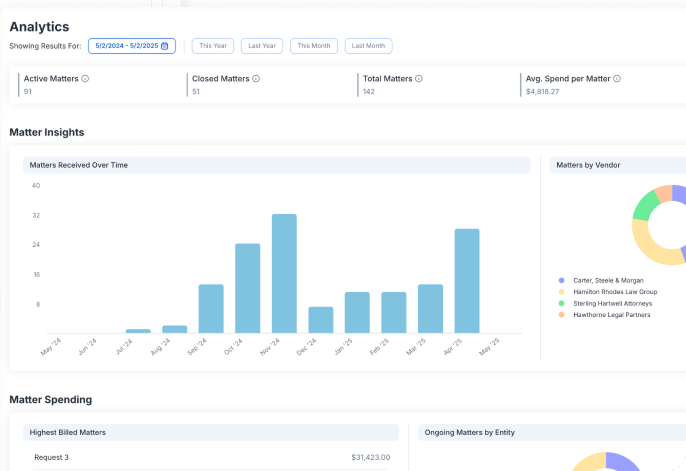This screenshot has height=471, width=686.
Task: Filter results by Last Year
Action: pyautogui.click(x=262, y=46)
